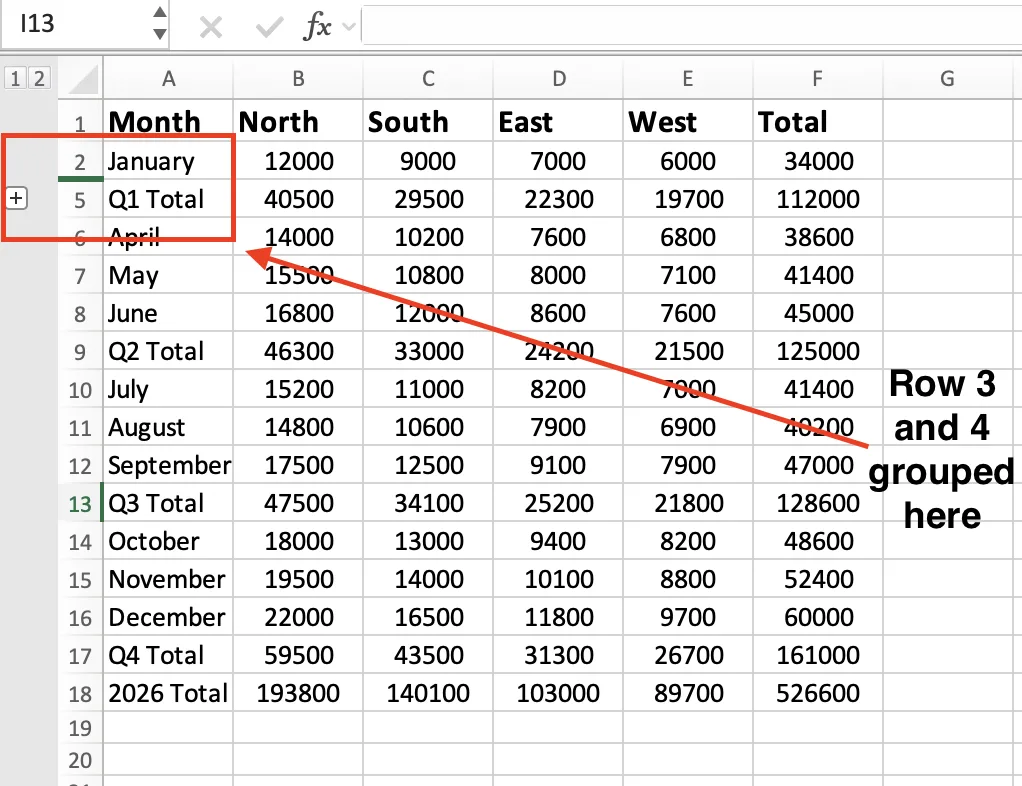Select column C header
The height and width of the screenshot is (786, 1022).
[x=428, y=79]
